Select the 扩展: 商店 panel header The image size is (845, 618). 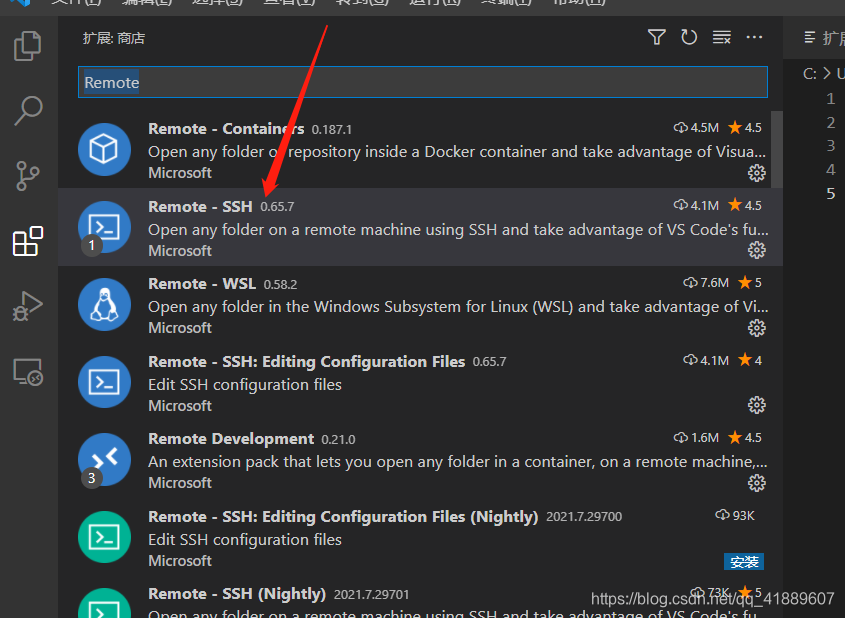pyautogui.click(x=114, y=38)
